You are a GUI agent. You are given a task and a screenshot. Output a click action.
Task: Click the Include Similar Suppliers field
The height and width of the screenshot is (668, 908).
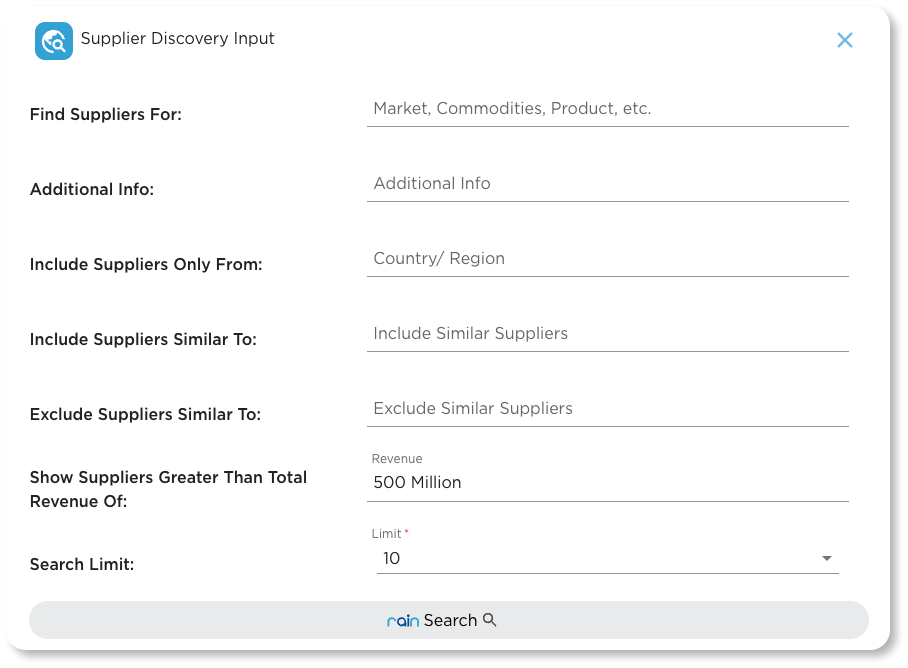pyautogui.click(x=607, y=333)
